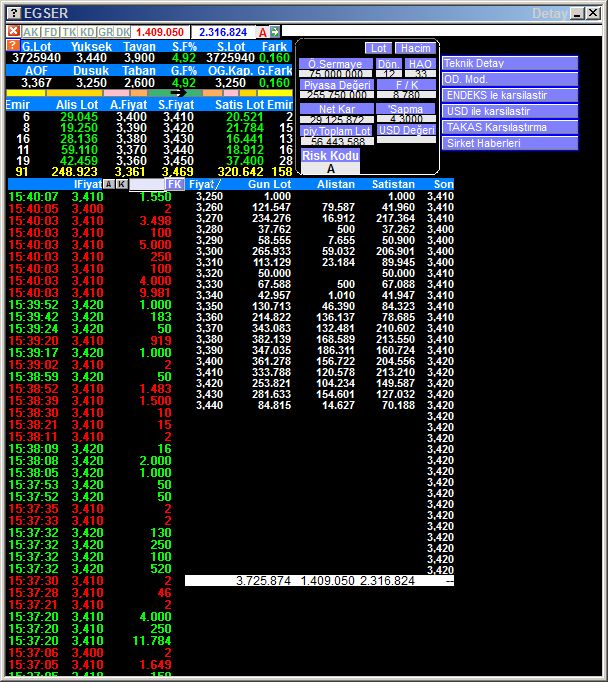Open OD. Mod.

click(510, 80)
